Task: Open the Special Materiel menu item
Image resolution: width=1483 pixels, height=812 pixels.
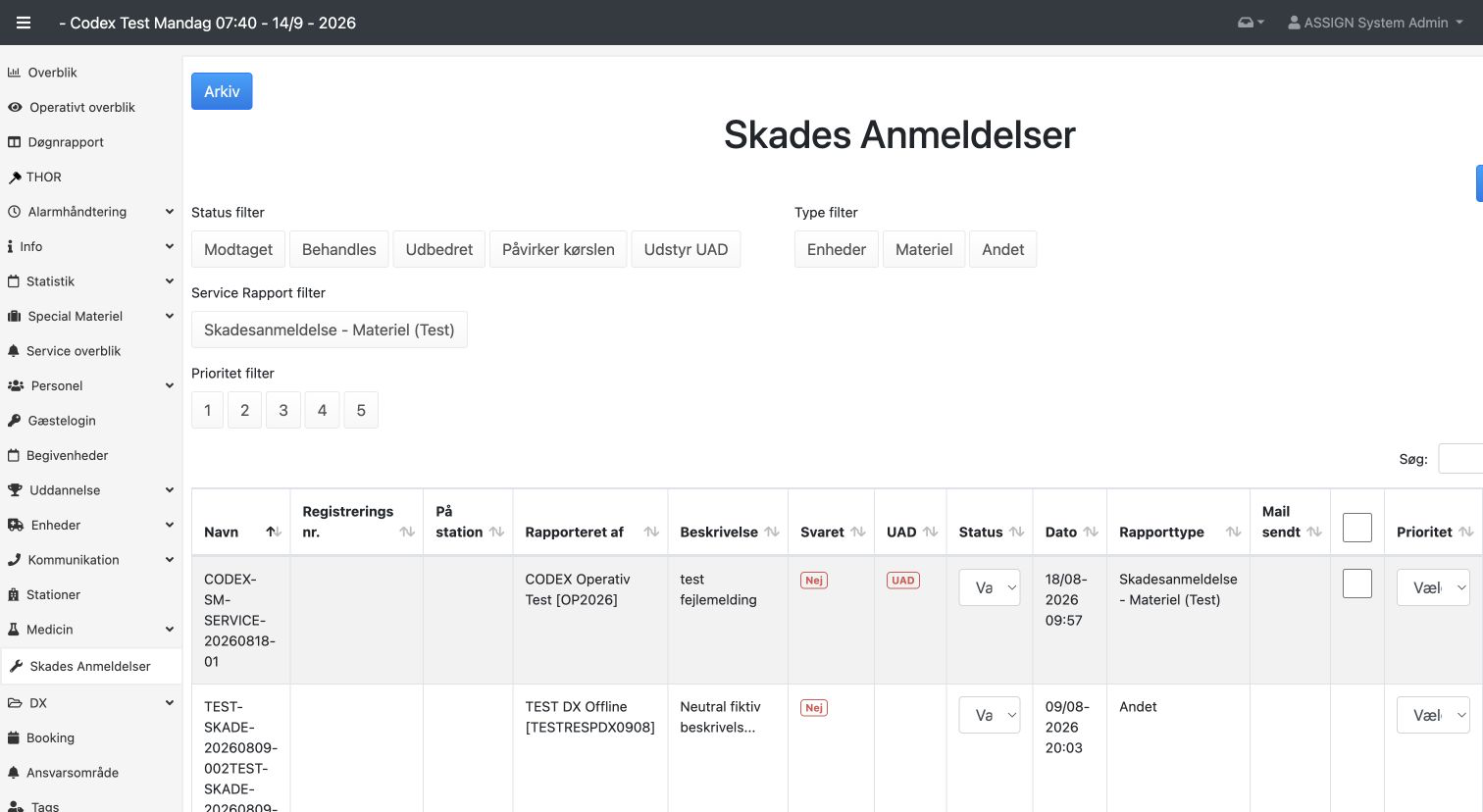Action: coord(90,317)
